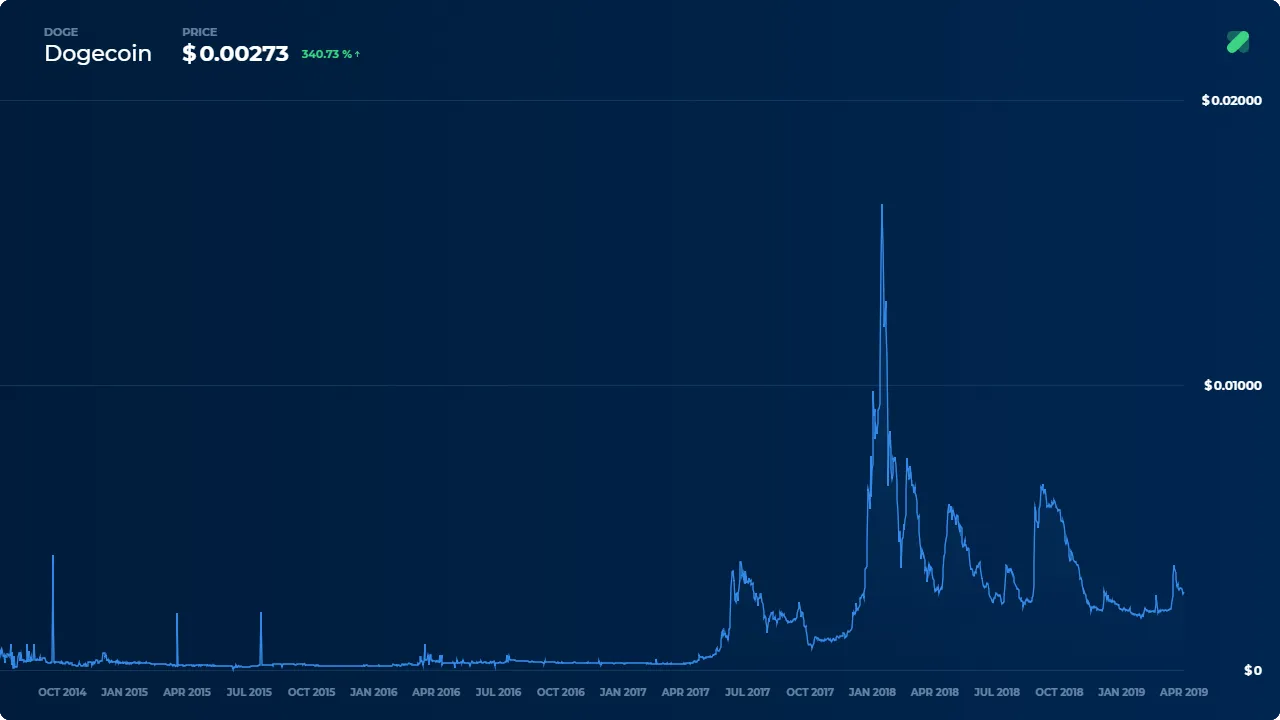This screenshot has height=720, width=1280.
Task: Click the highest price peak in January 2018
Action: click(x=881, y=206)
